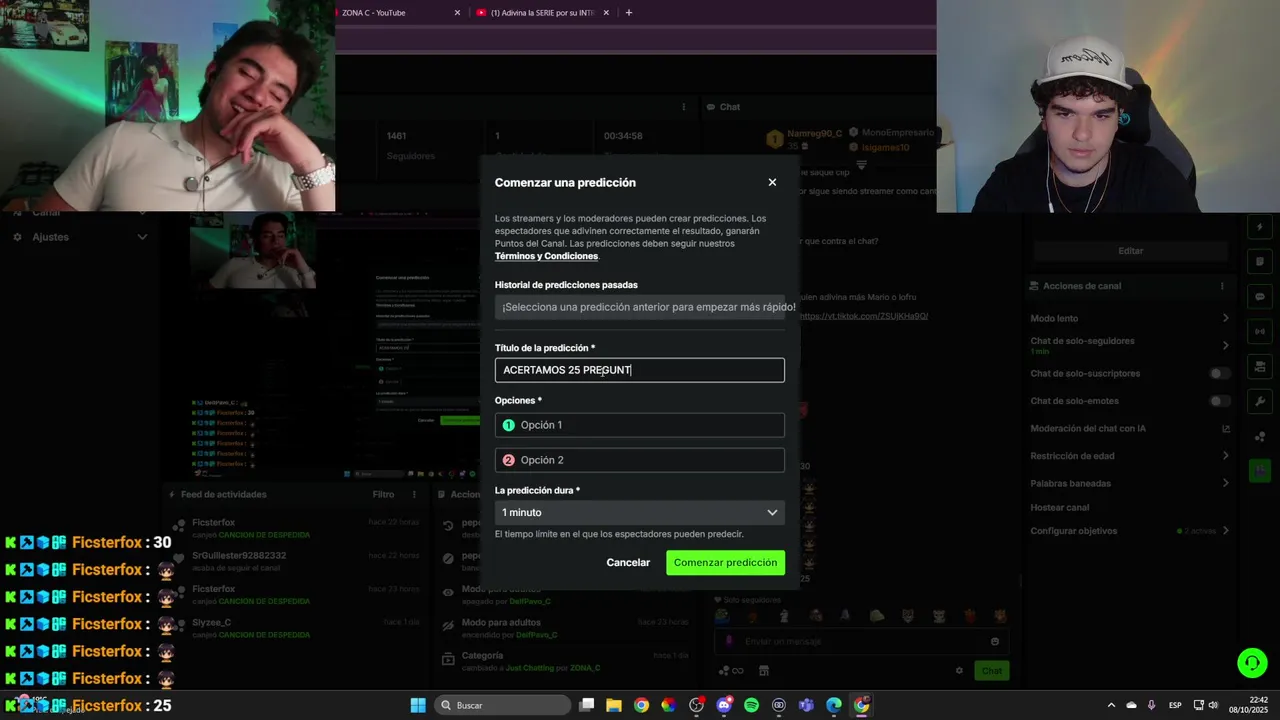Open the Filtro option in activity feed
Image resolution: width=1280 pixels, height=720 pixels.
point(383,494)
